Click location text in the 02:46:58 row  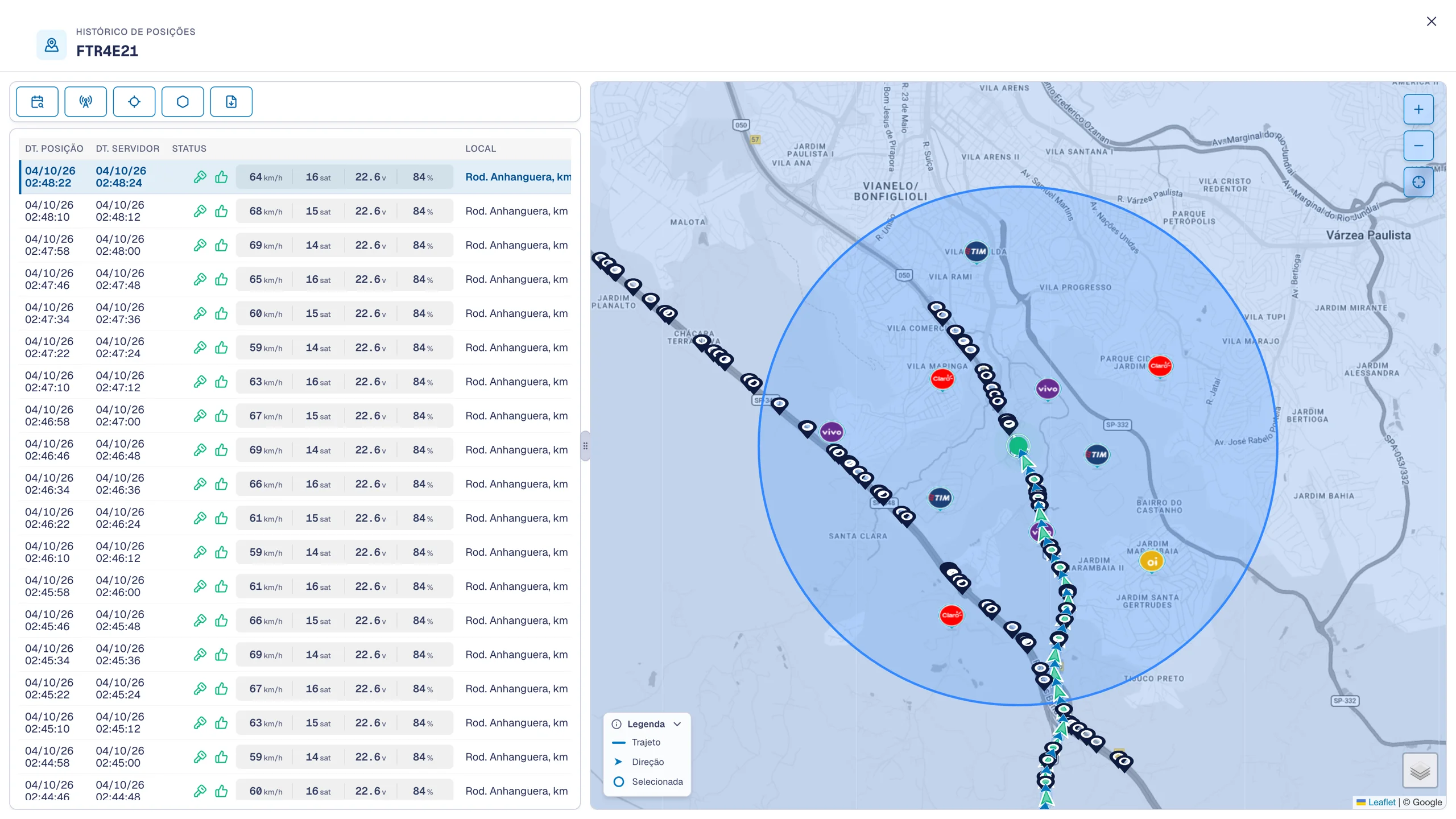(x=516, y=416)
